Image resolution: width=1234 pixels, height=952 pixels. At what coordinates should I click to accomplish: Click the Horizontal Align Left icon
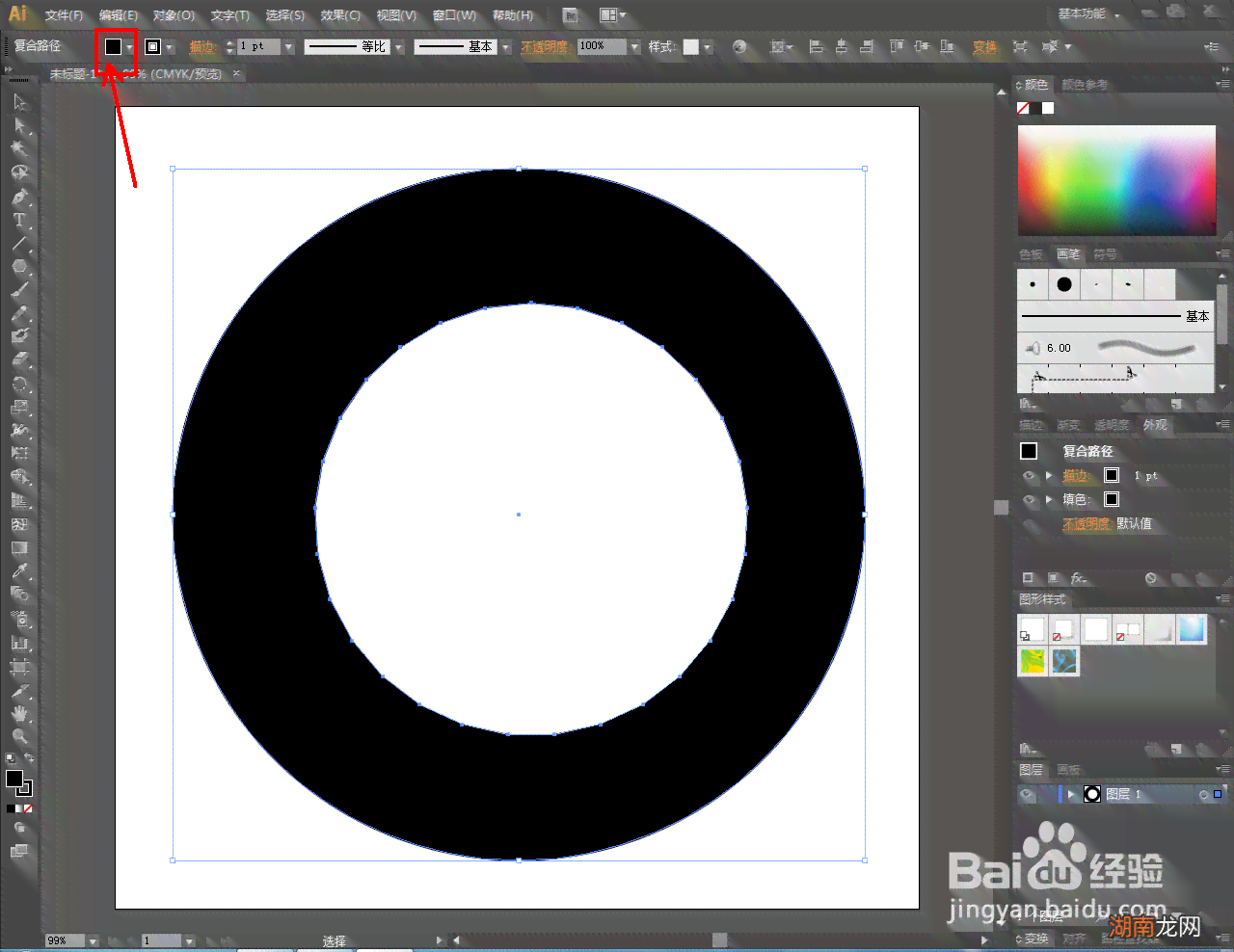(817, 46)
